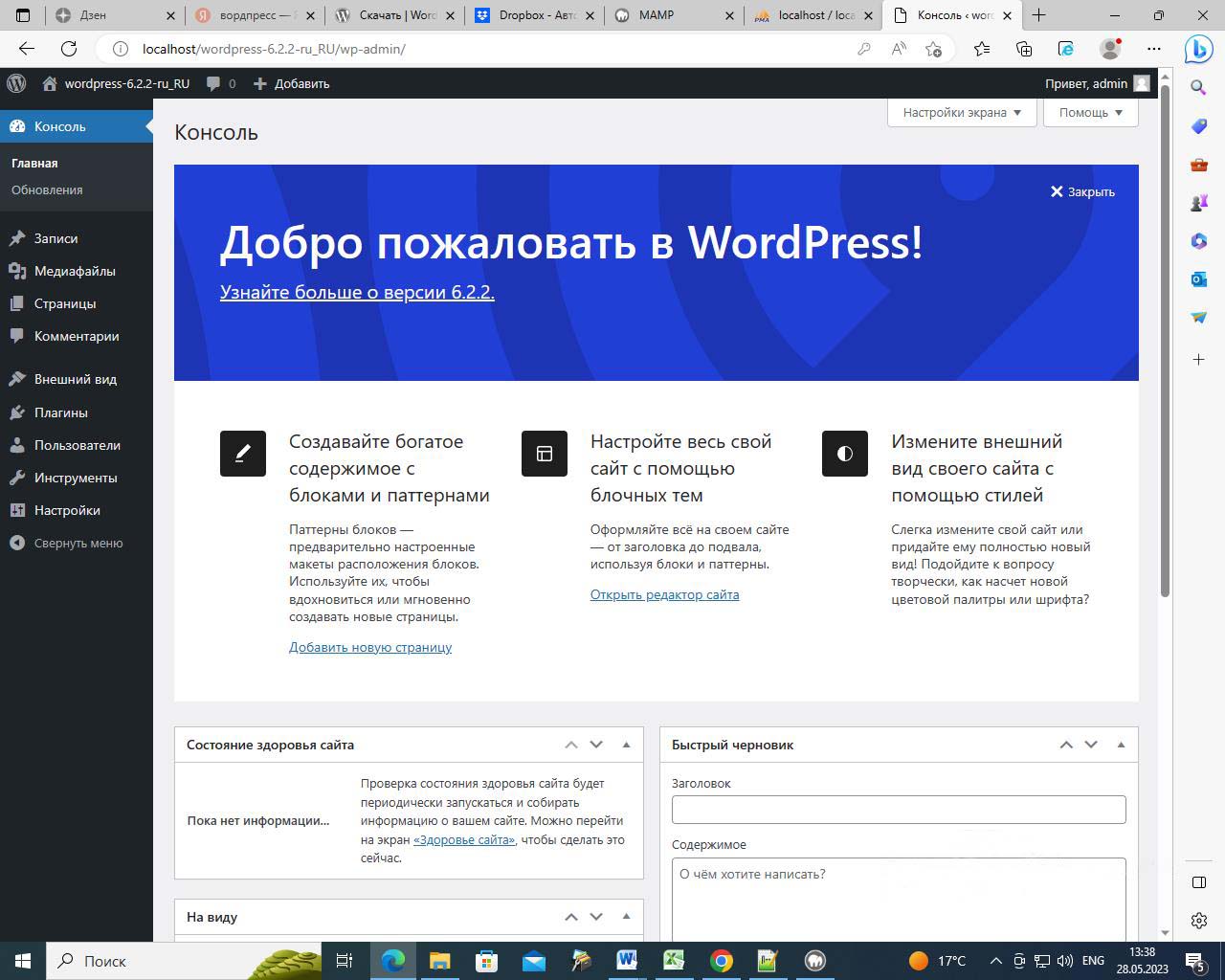Image resolution: width=1225 pixels, height=980 pixels.
Task: Add this page to favorites star
Action: coord(934,49)
